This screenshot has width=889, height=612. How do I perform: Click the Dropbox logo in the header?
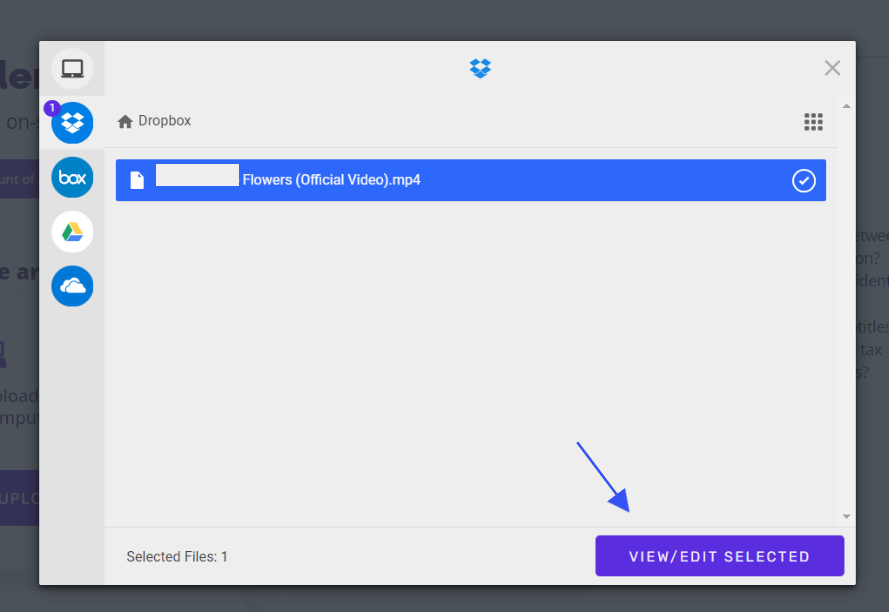(x=480, y=68)
